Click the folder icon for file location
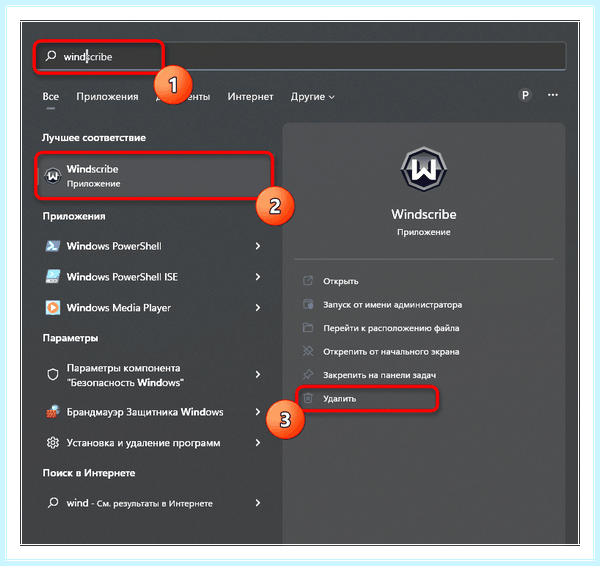This screenshot has height=566, width=600. (308, 328)
